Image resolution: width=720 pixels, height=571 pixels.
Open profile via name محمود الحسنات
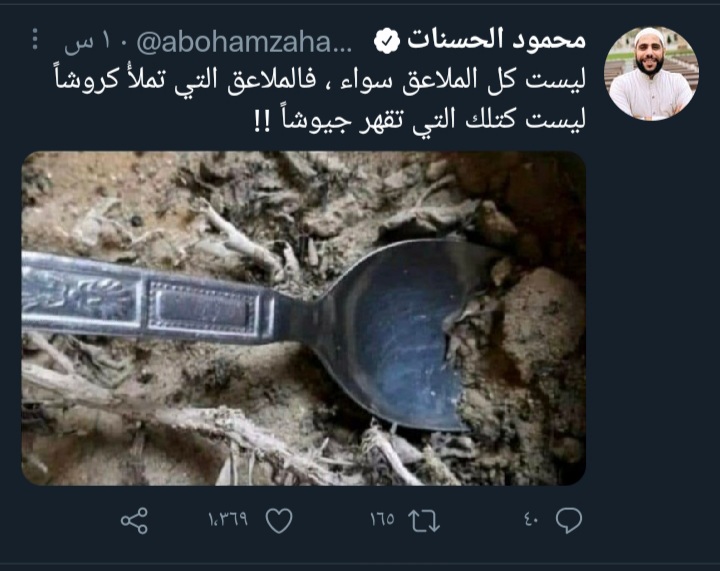point(496,39)
